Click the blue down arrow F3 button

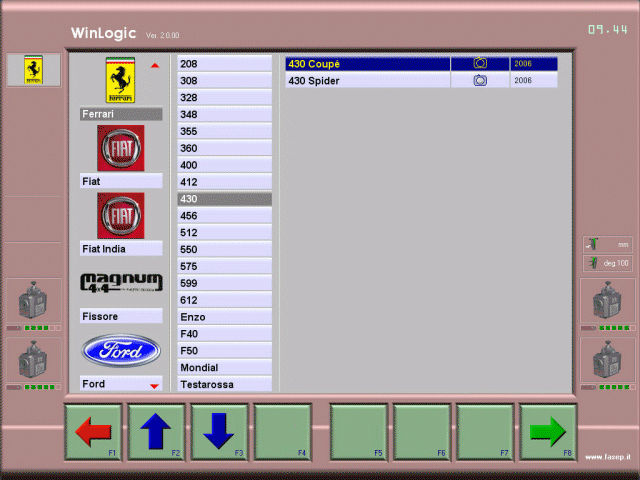coord(219,432)
